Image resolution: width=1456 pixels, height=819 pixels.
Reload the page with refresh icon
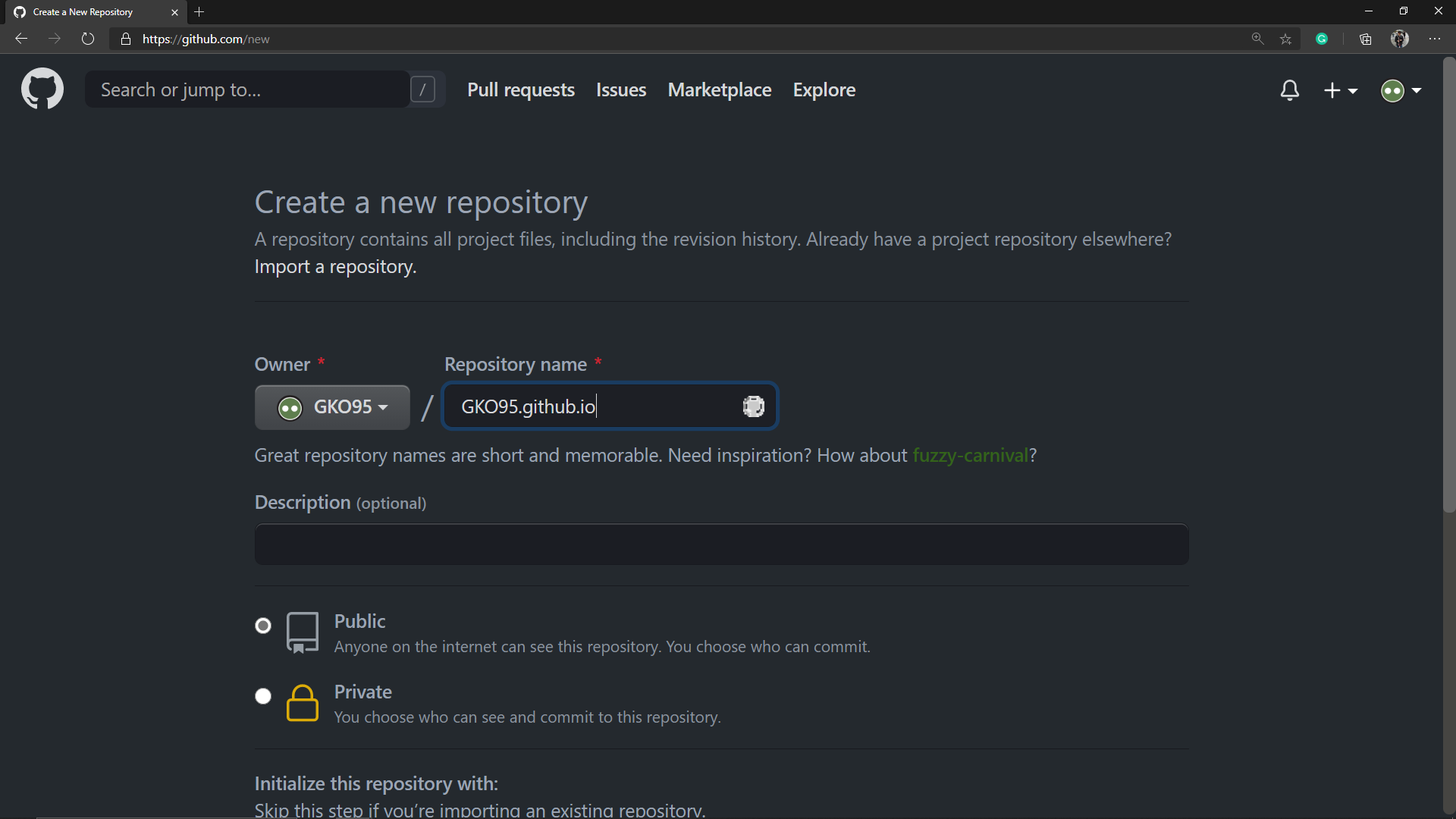pyautogui.click(x=88, y=39)
